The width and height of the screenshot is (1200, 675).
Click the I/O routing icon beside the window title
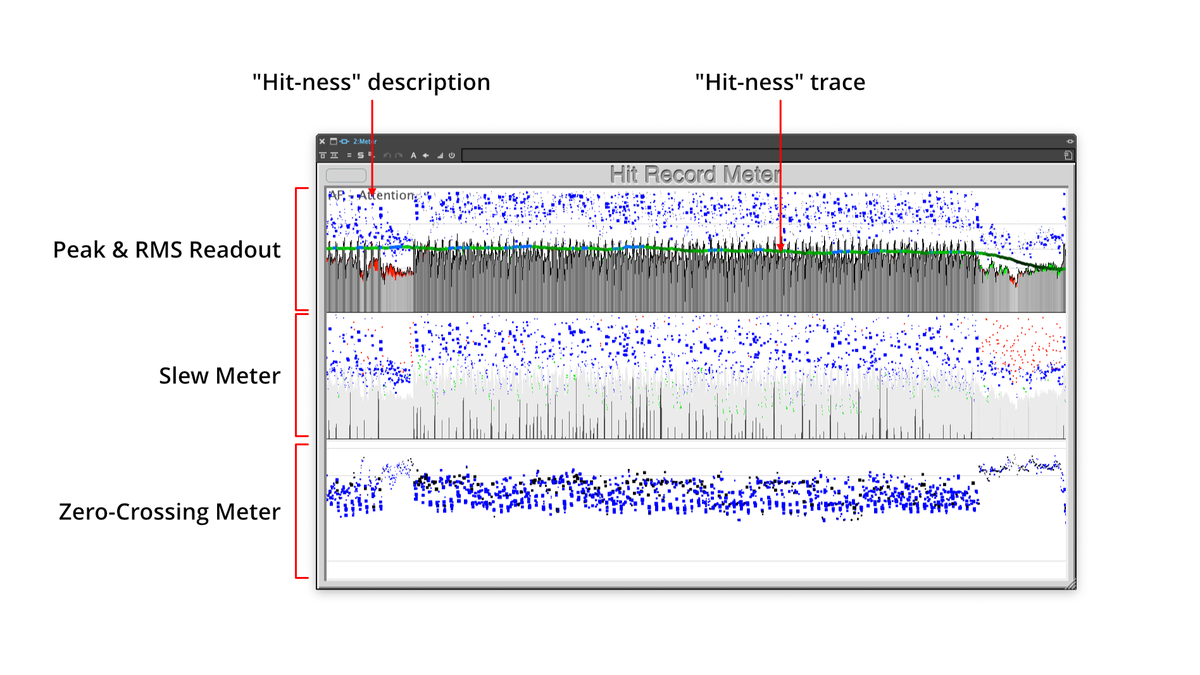(344, 142)
